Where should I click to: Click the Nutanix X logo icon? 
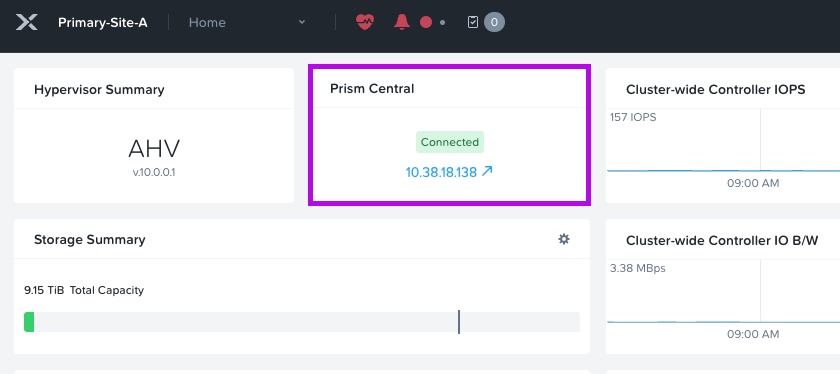coord(27,23)
